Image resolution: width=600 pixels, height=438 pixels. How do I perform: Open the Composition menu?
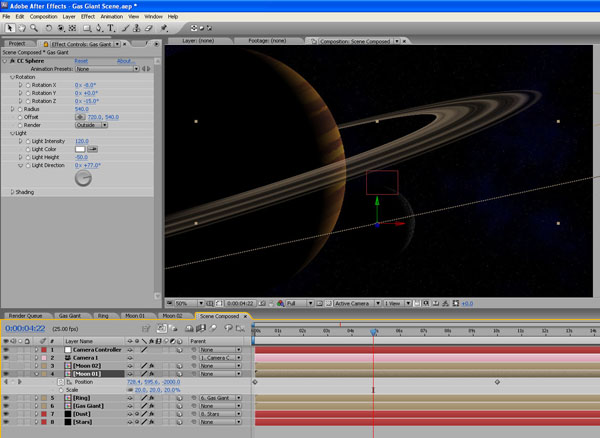pos(43,17)
